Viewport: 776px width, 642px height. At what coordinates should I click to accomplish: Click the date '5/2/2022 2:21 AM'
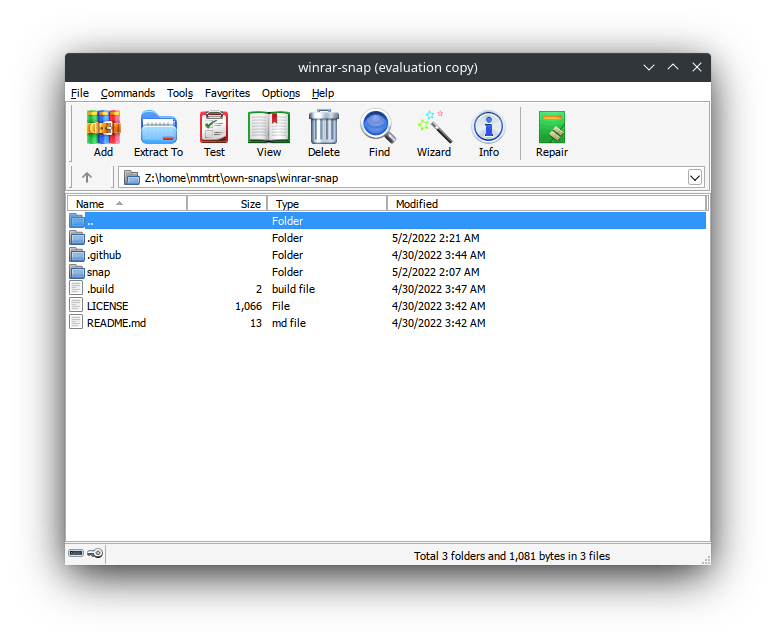pos(436,238)
